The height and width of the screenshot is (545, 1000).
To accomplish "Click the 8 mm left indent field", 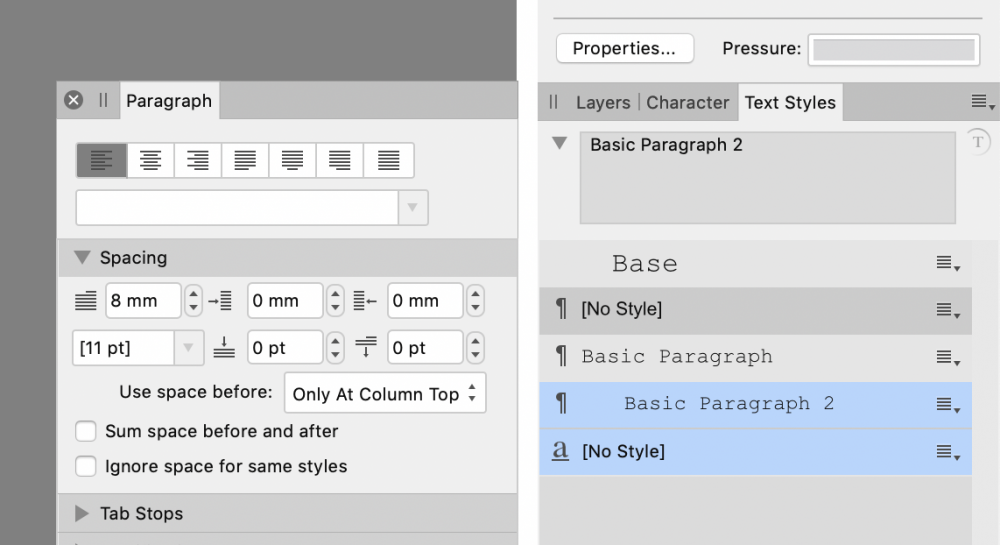I will pos(142,301).
